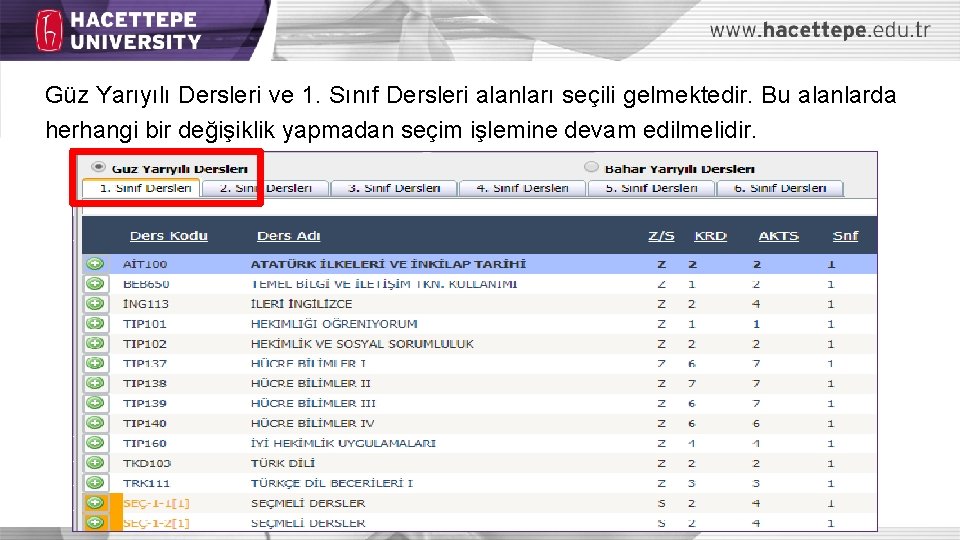The height and width of the screenshot is (540, 960).
Task: Click the HÜCRE BİLİMLER II course name
Action: coord(310,383)
